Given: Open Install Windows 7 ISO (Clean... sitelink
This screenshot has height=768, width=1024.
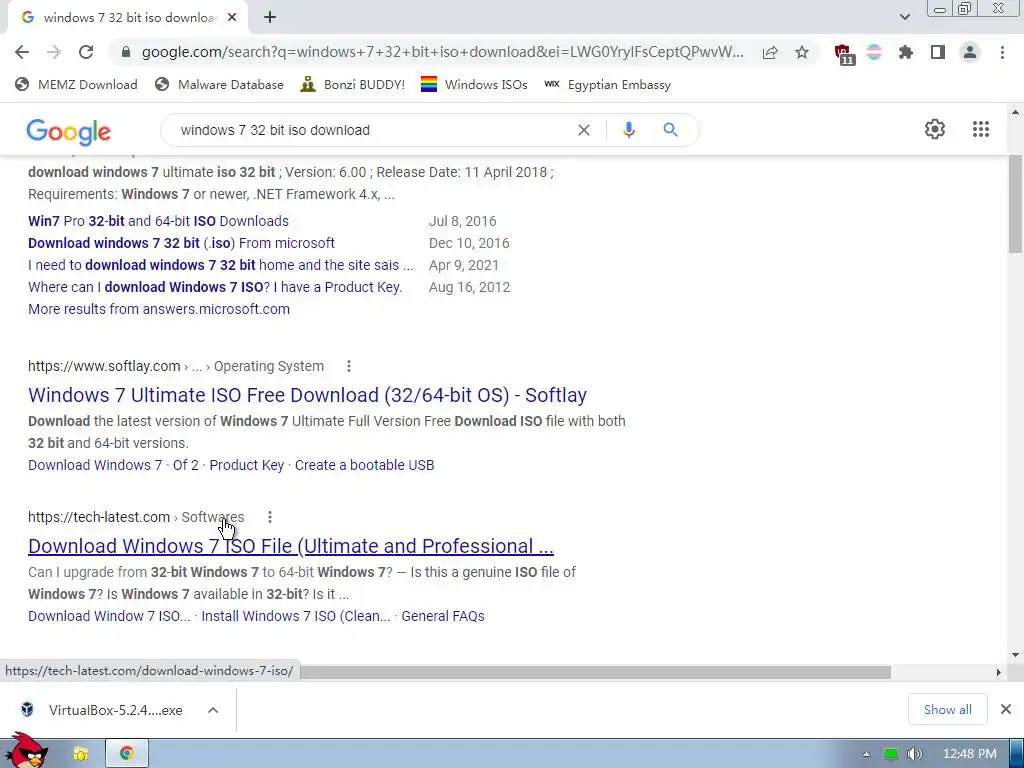Looking at the screenshot, I should click(295, 616).
